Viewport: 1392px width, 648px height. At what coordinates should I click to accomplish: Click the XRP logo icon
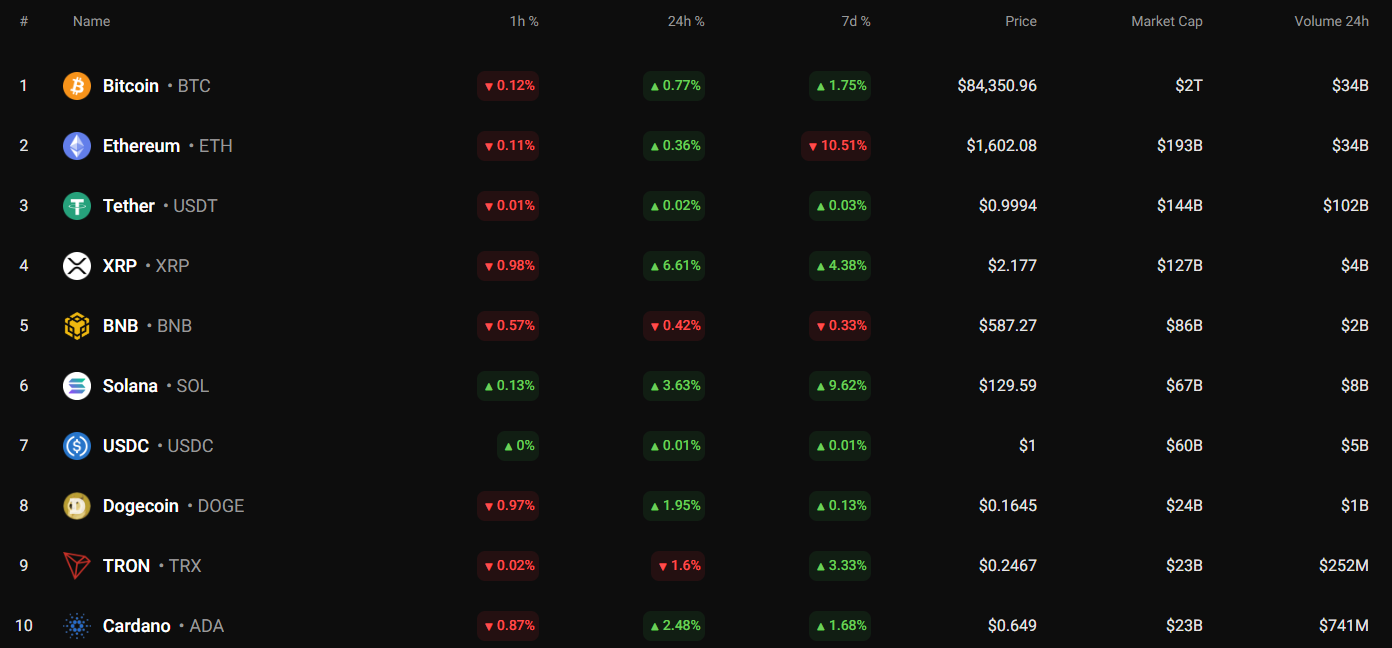[x=77, y=266]
